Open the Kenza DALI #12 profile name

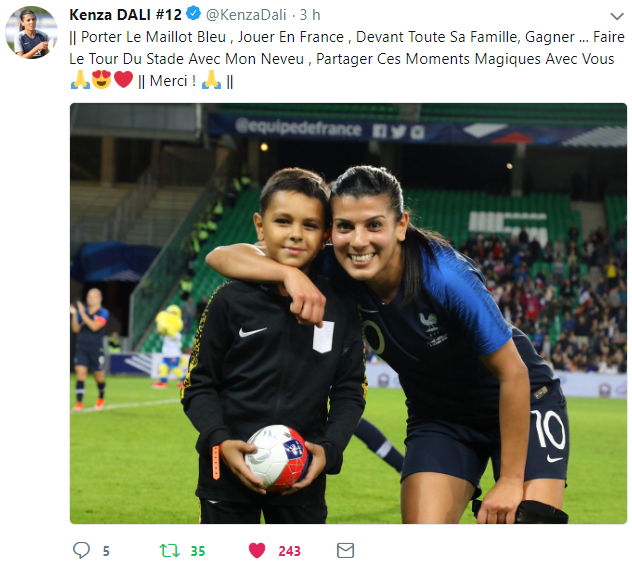click(125, 15)
